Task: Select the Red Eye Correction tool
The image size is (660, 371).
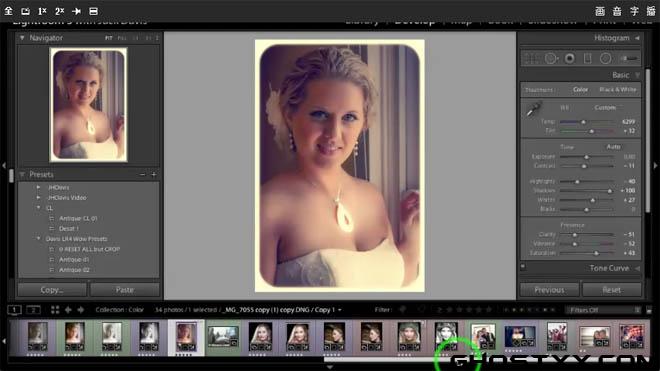Action: [x=570, y=59]
